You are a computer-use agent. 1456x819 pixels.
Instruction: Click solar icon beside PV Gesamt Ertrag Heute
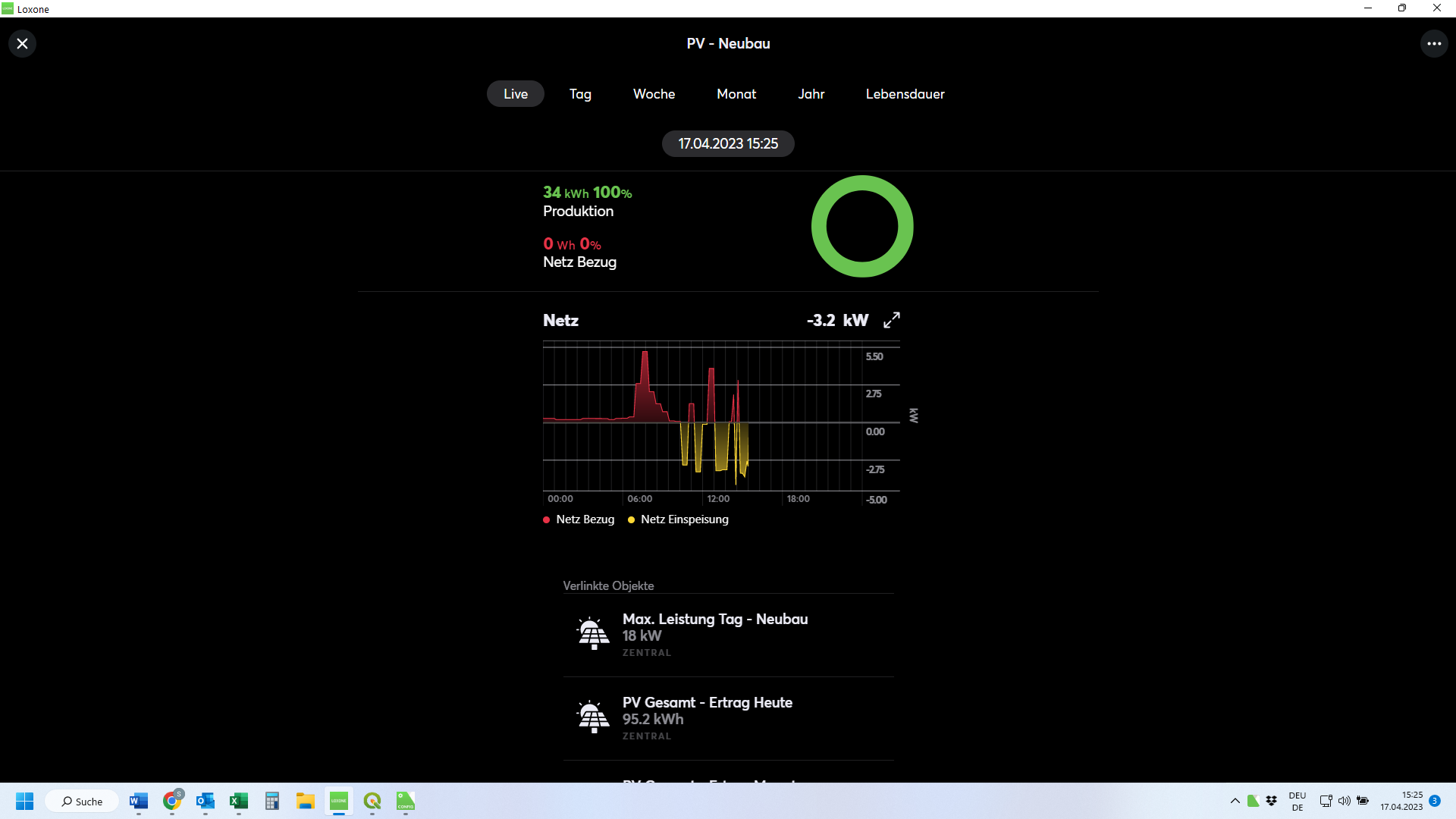click(x=593, y=717)
